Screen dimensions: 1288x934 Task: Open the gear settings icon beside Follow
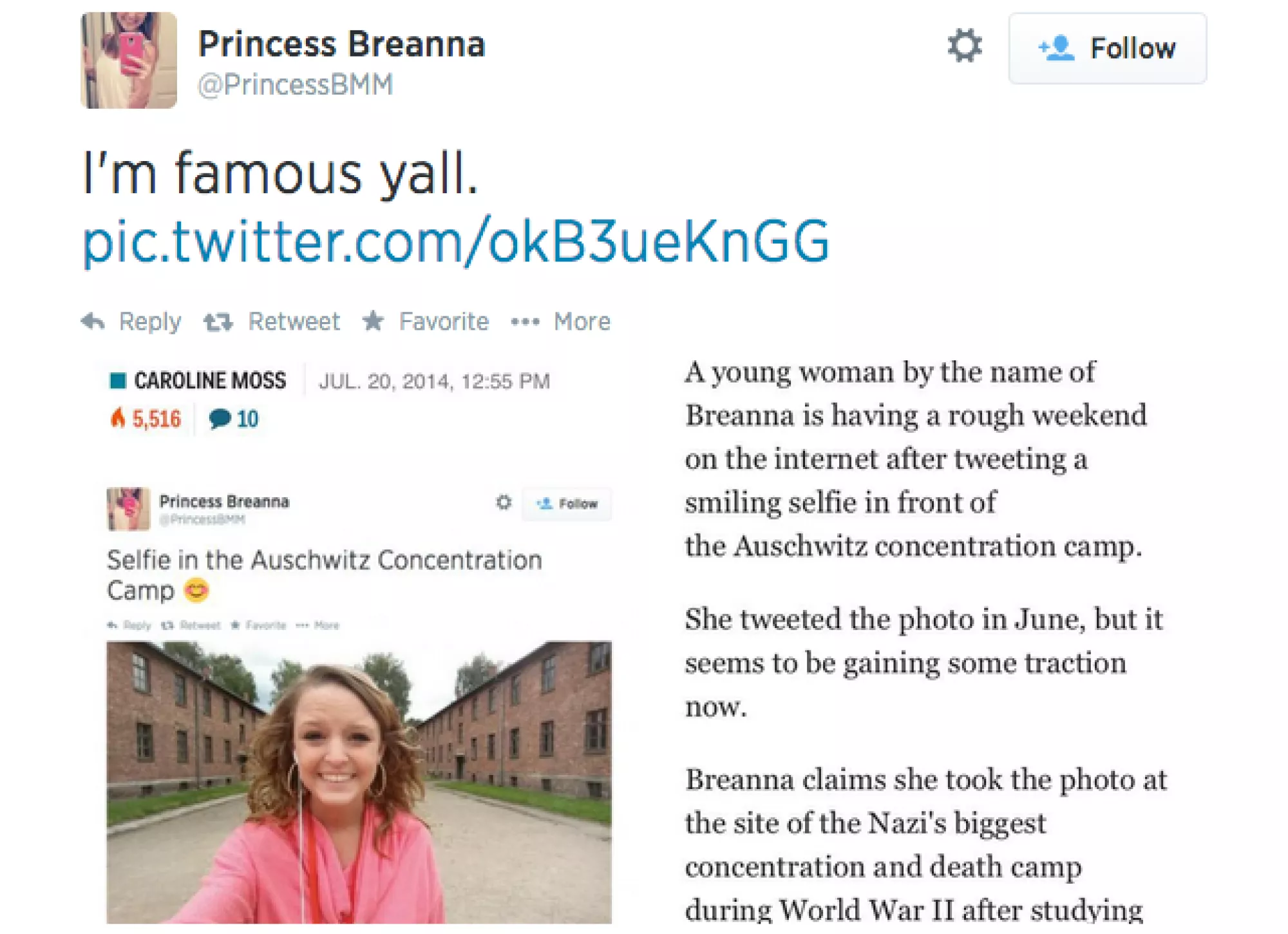(964, 46)
